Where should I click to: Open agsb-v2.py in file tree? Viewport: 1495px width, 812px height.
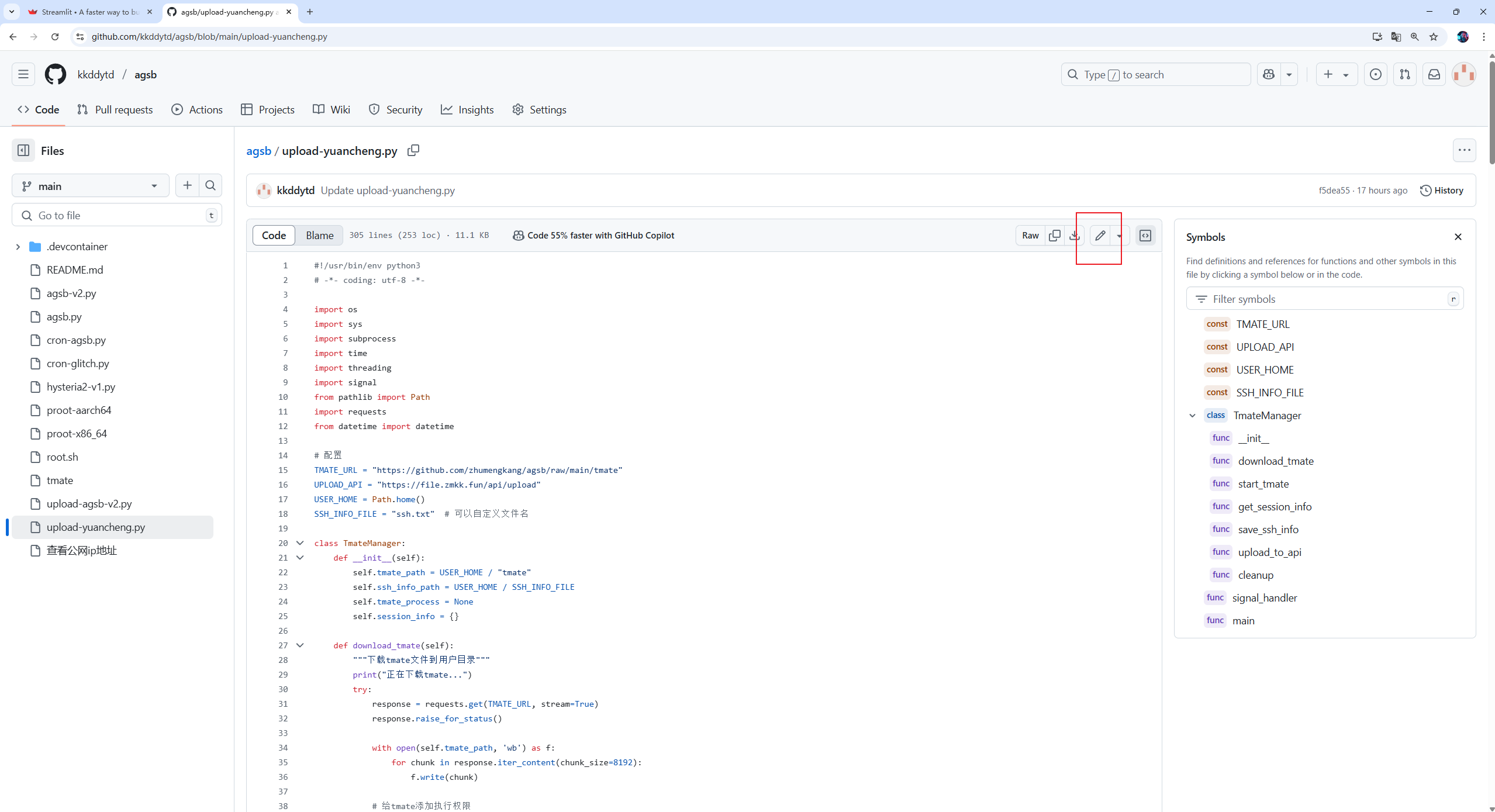[71, 293]
